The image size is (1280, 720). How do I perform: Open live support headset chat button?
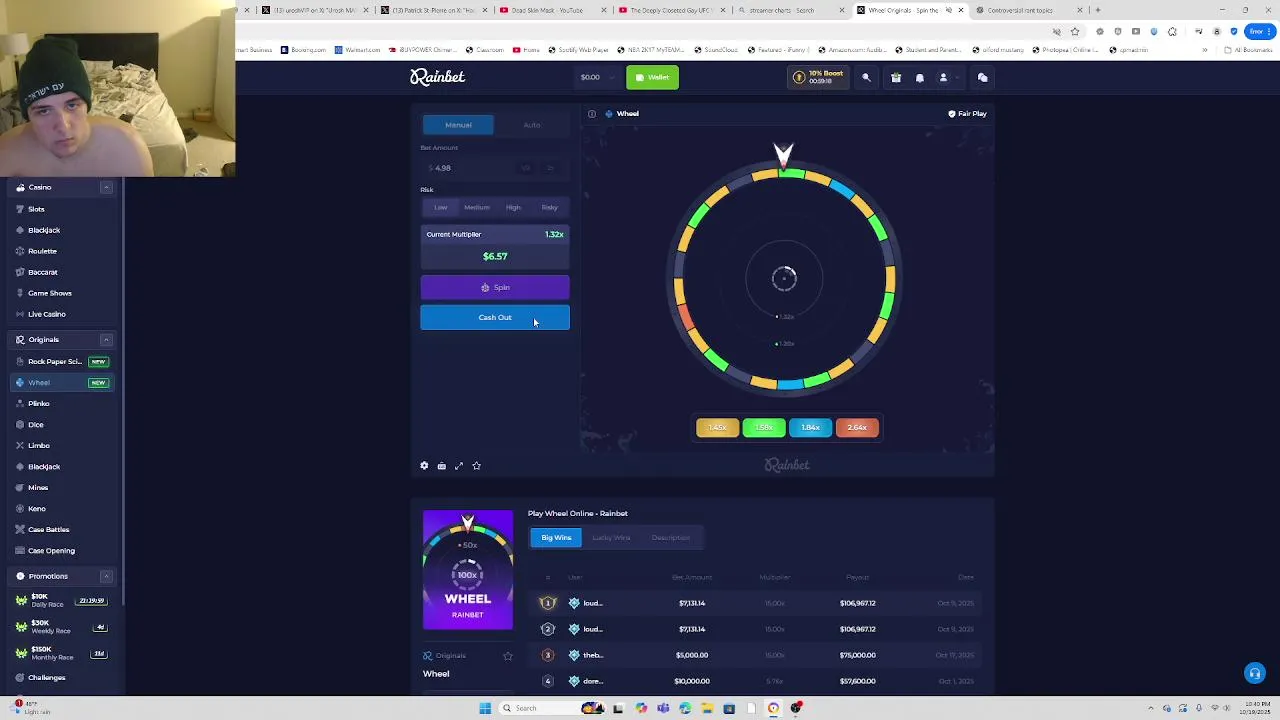1254,673
